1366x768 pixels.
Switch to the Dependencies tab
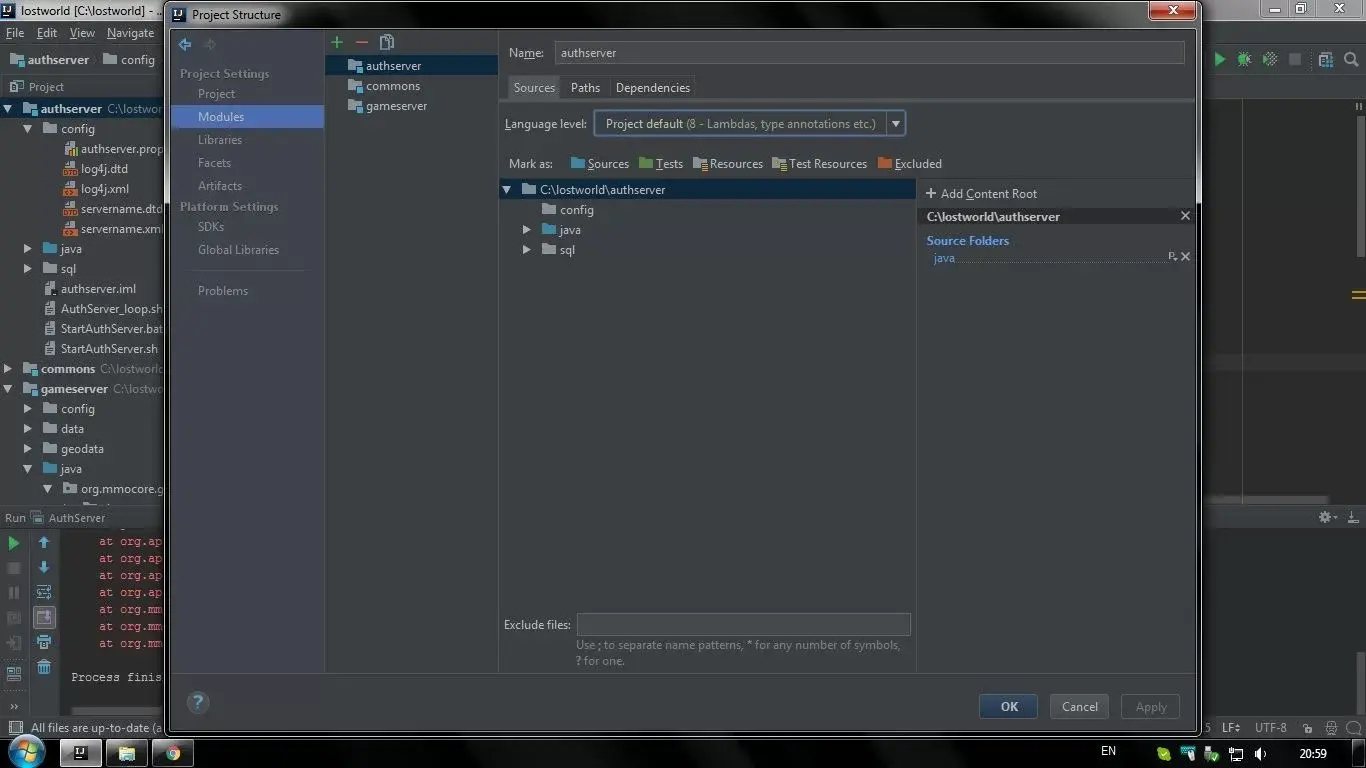[x=653, y=88]
